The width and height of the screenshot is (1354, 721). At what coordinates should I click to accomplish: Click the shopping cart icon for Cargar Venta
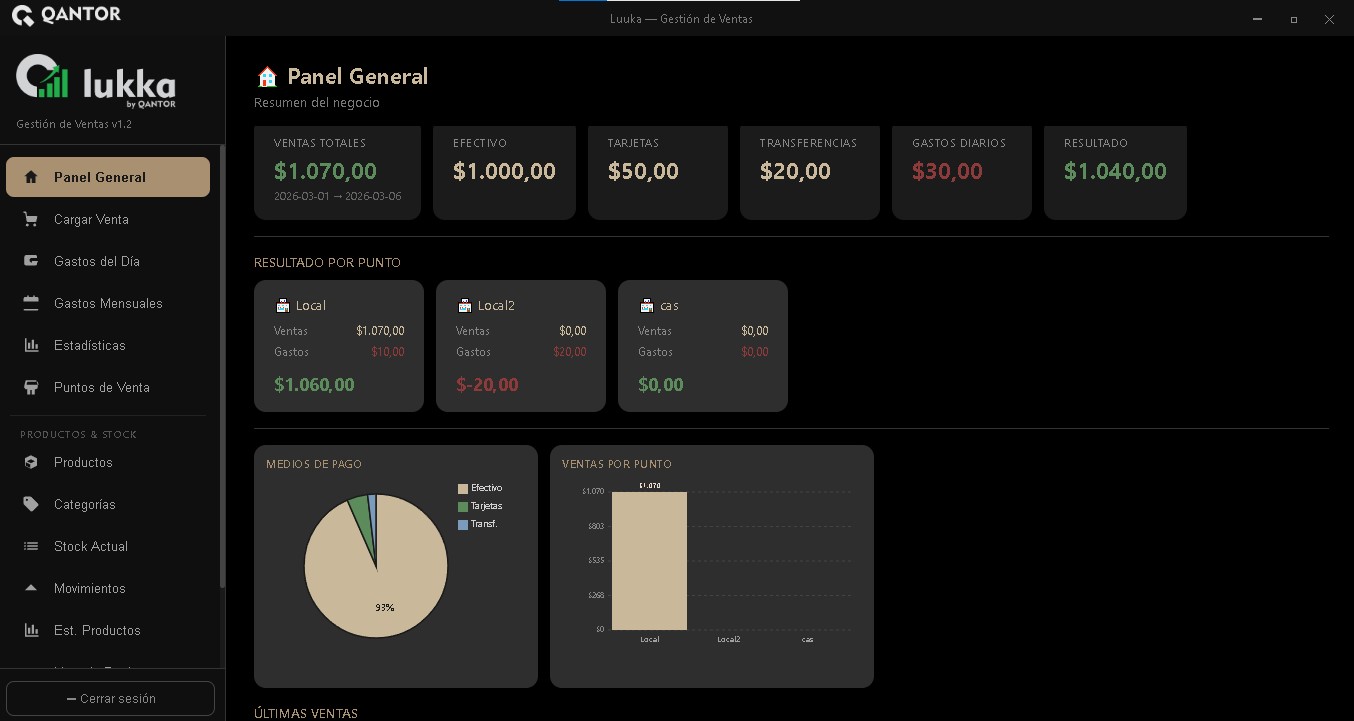point(31,219)
